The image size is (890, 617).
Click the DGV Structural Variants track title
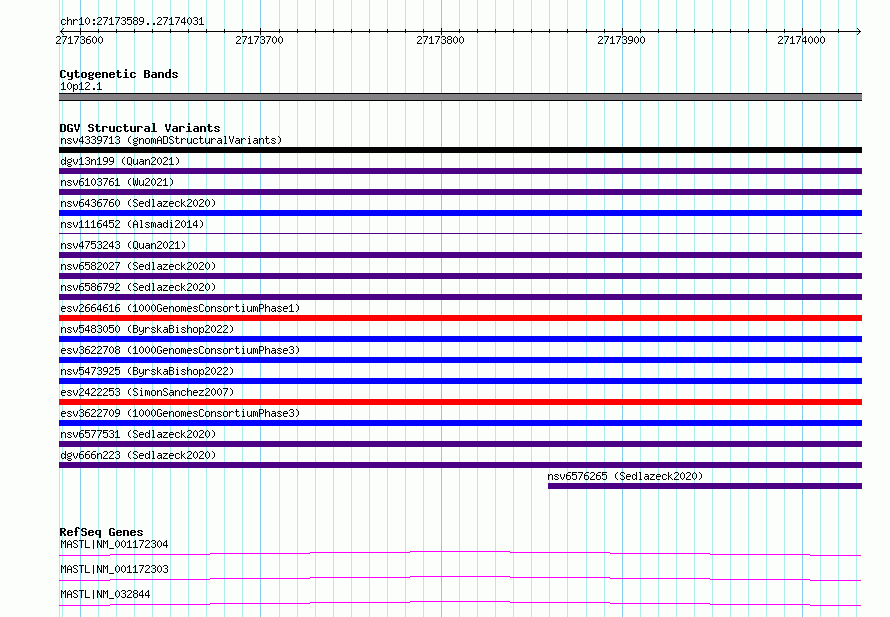[140, 128]
